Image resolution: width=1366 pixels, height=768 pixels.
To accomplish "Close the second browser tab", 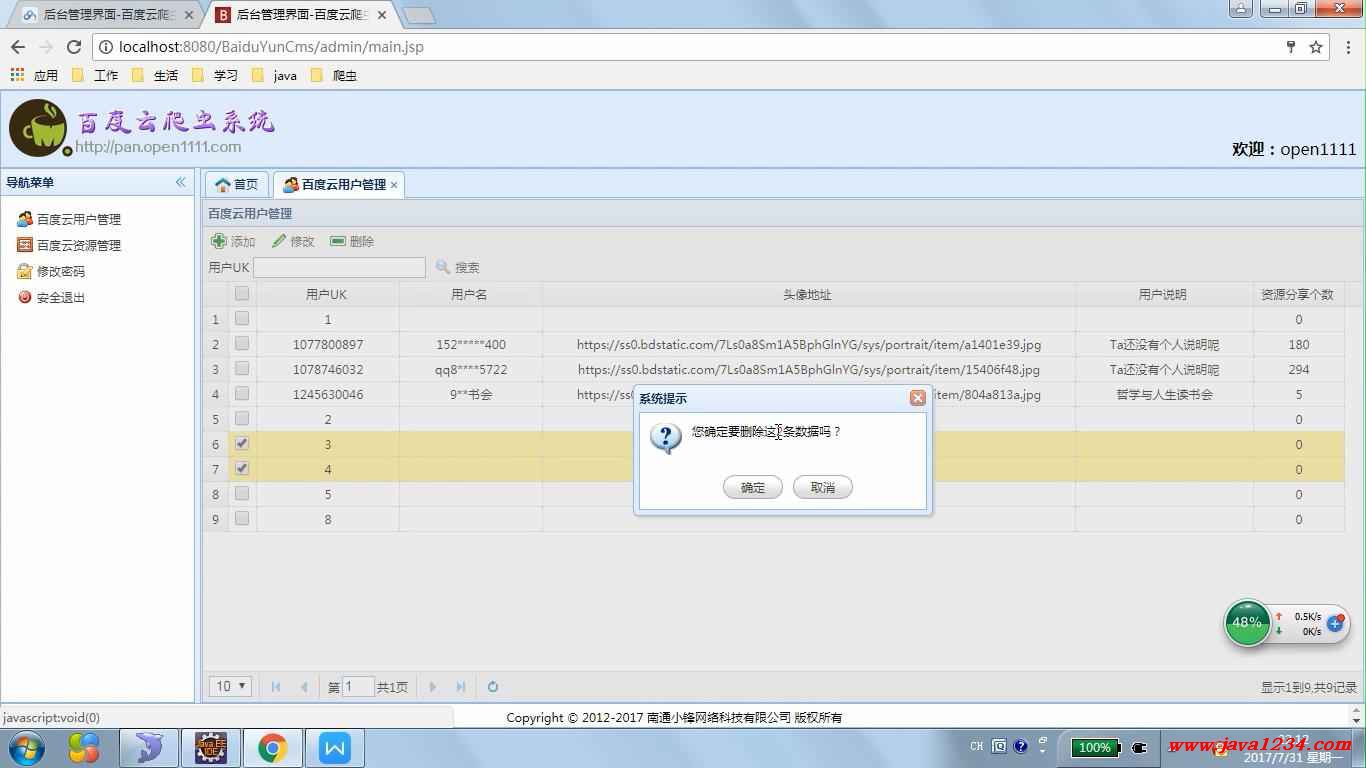I will pyautogui.click(x=382, y=15).
